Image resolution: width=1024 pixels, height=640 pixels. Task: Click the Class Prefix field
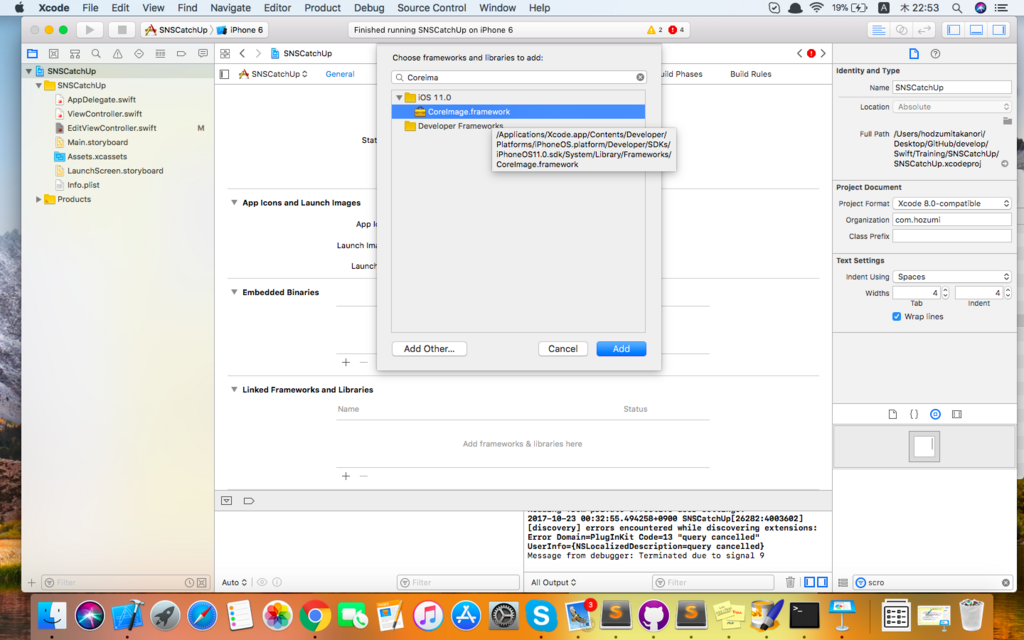click(952, 236)
